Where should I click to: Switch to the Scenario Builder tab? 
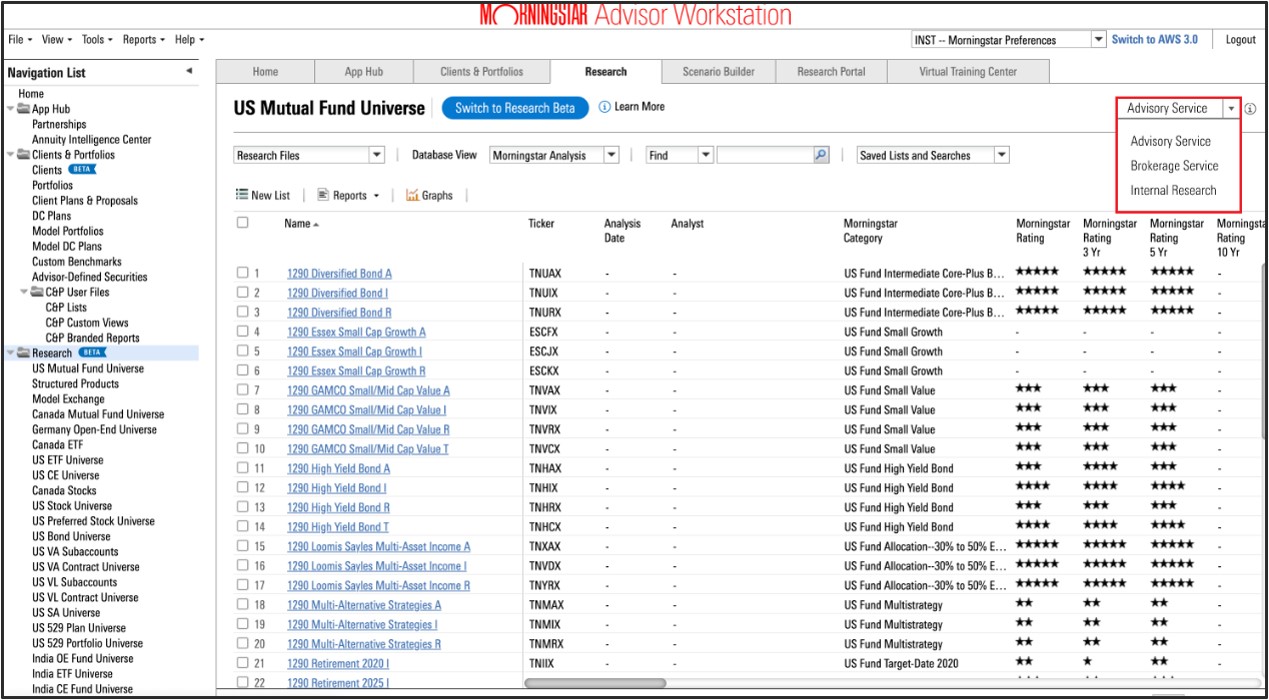718,72
